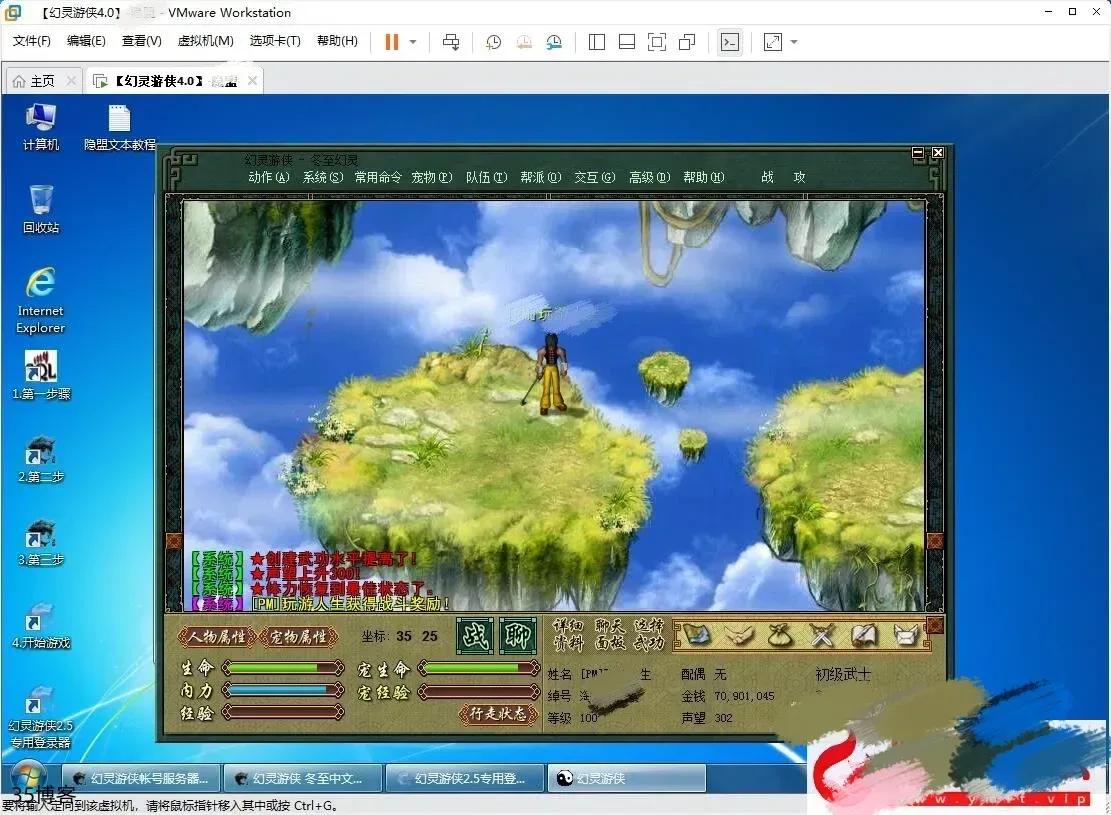Screen dimensions: 1111x815
Task: Open the VMware 帮助(H) menu
Action: click(337, 41)
